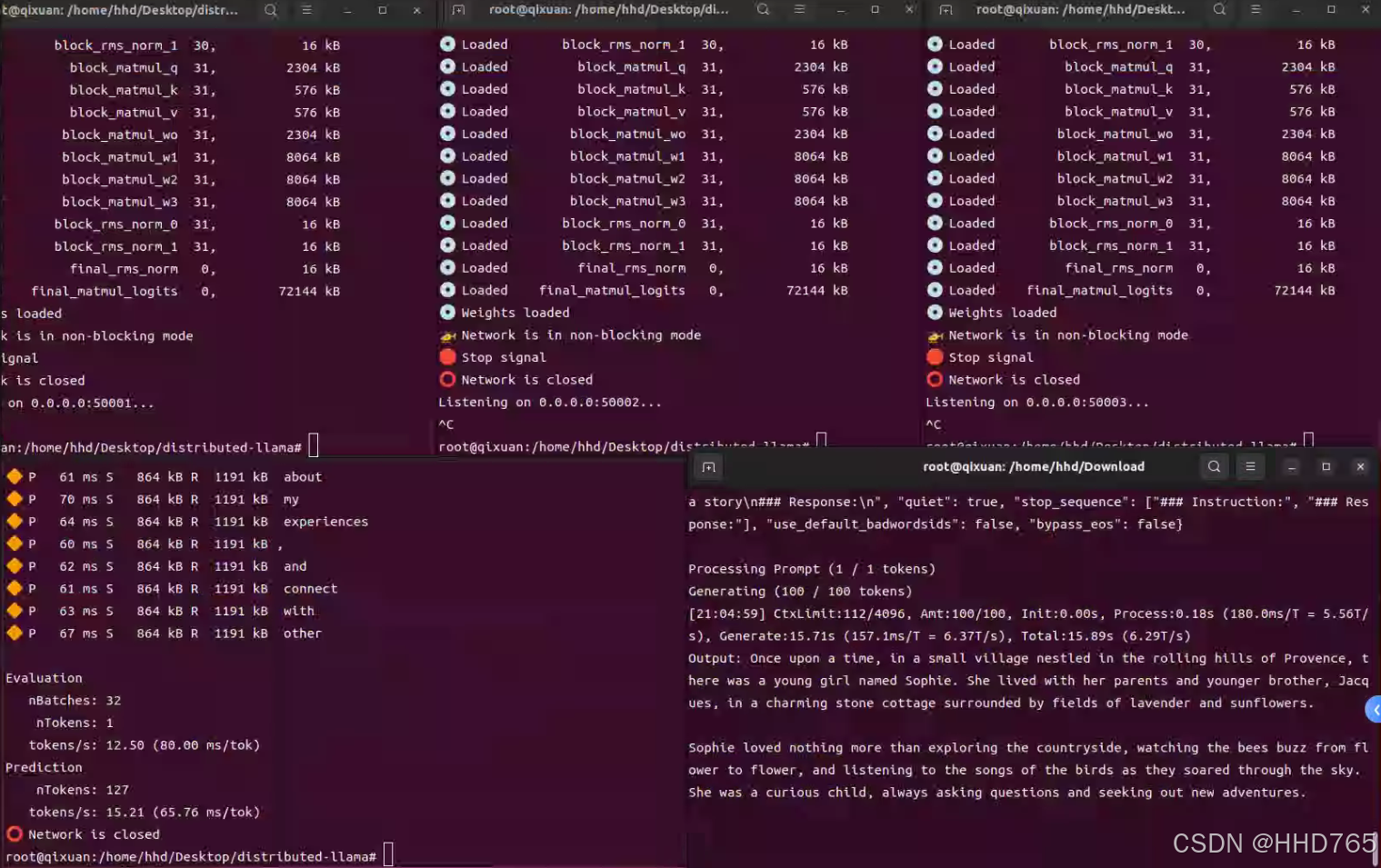
Task: Click 'Generating (100 / 100 tokens)' line
Action: 800,591
